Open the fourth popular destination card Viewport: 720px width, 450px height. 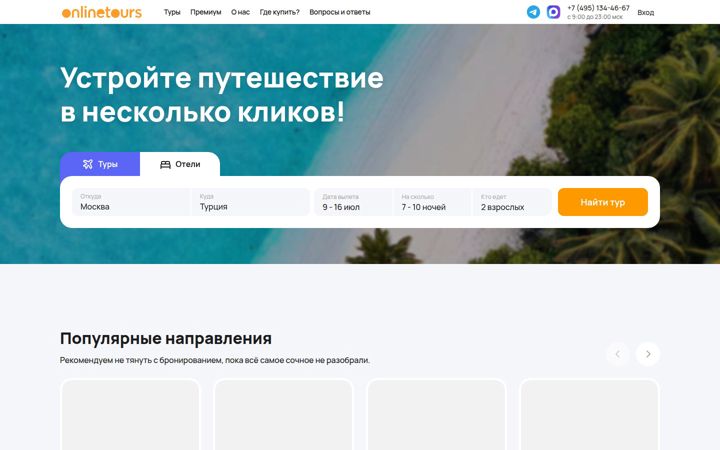coord(590,414)
